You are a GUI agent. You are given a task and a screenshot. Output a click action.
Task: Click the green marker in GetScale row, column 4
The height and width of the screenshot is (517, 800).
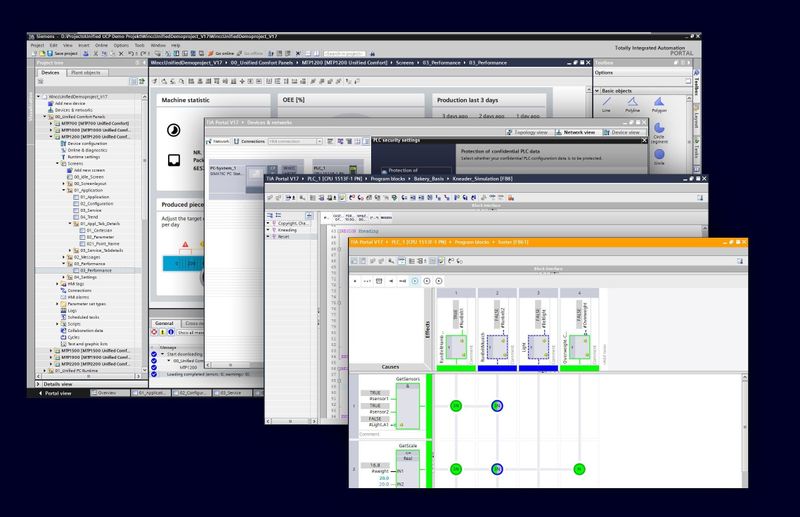pyautogui.click(x=579, y=469)
